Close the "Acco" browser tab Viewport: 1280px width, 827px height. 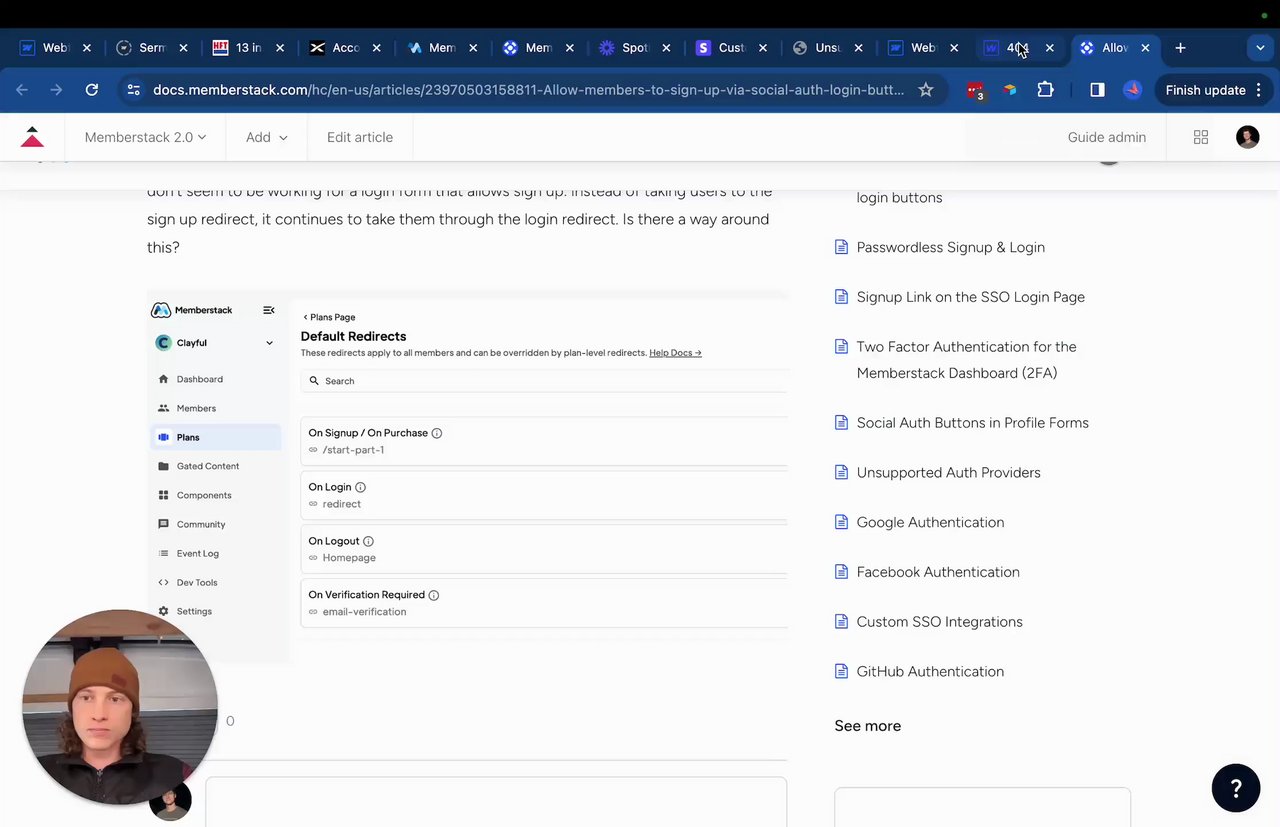[x=377, y=48]
